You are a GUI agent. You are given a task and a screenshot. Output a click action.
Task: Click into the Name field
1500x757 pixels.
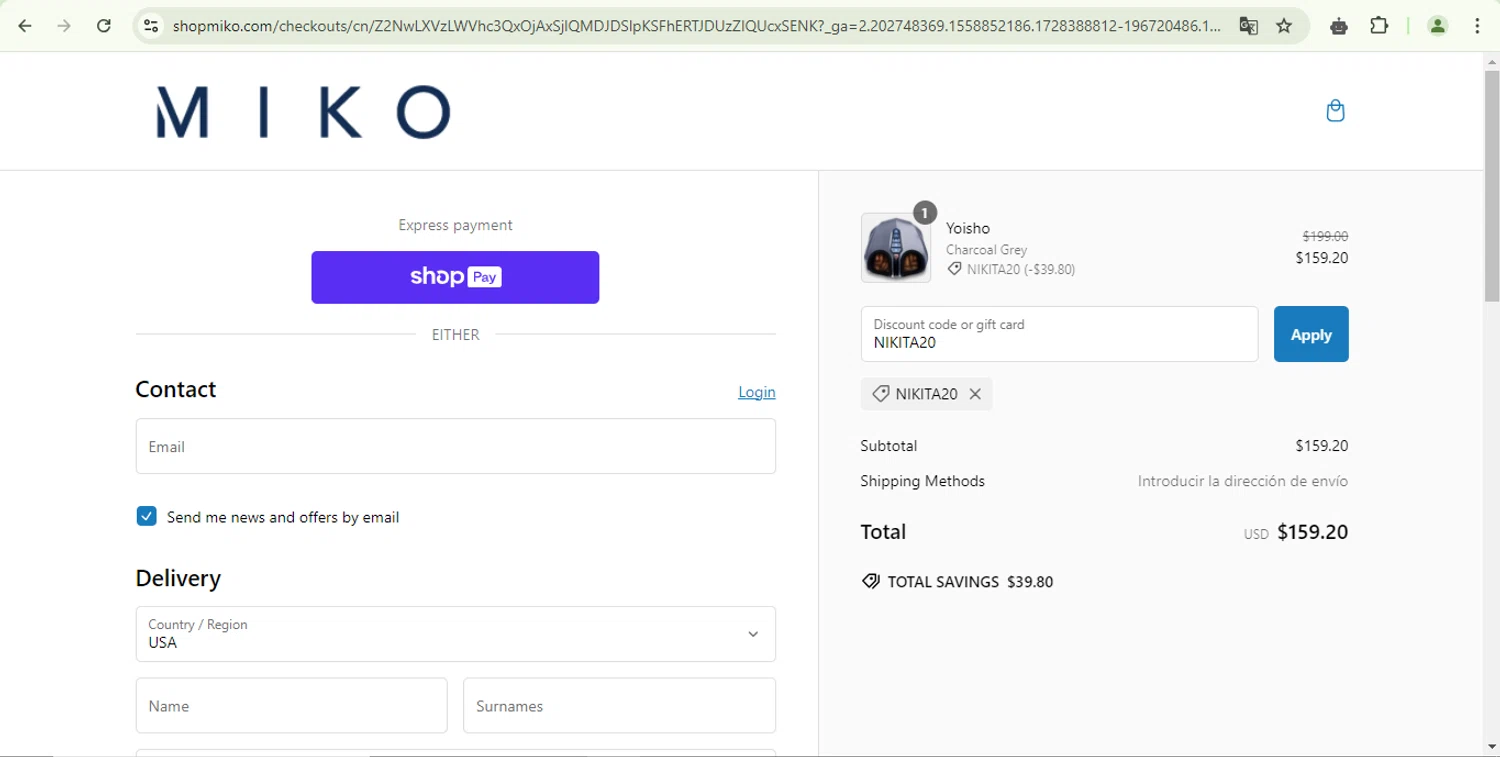pos(291,706)
